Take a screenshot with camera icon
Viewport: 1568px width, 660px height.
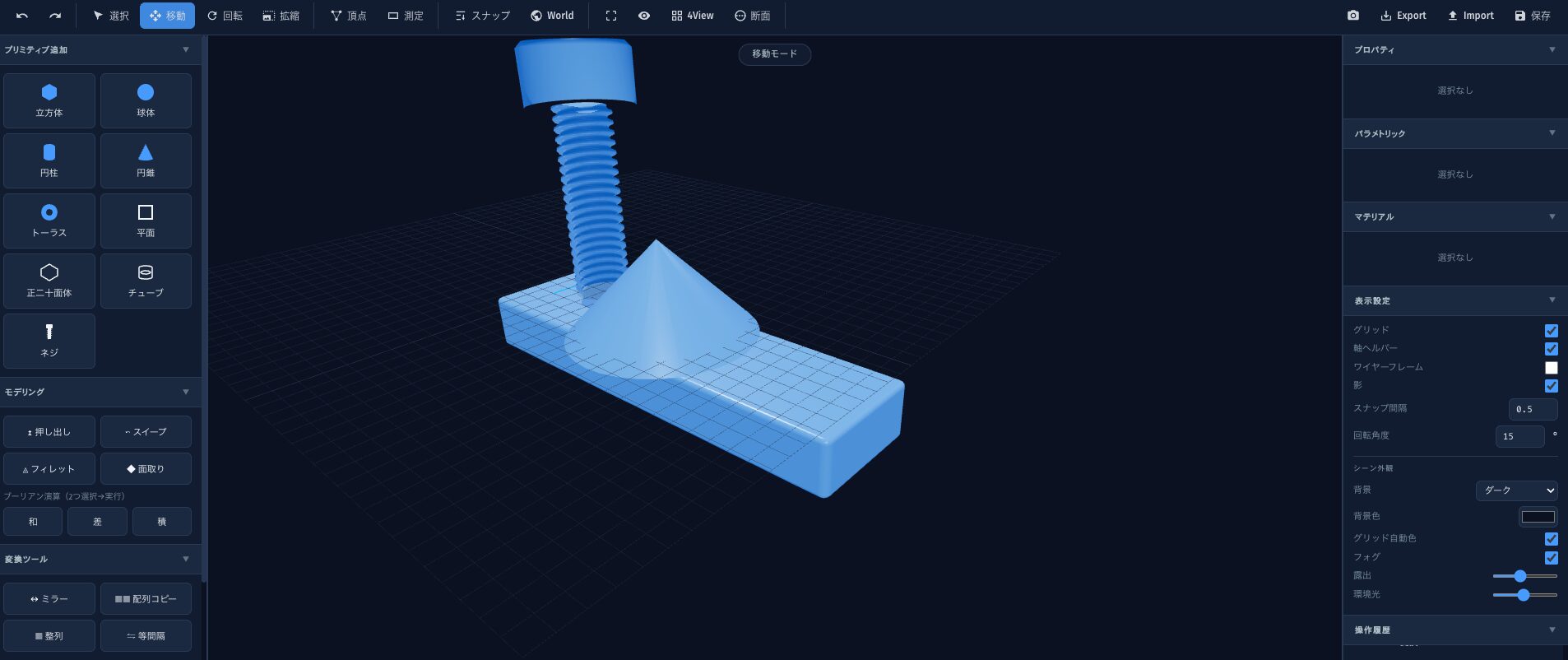(1352, 16)
